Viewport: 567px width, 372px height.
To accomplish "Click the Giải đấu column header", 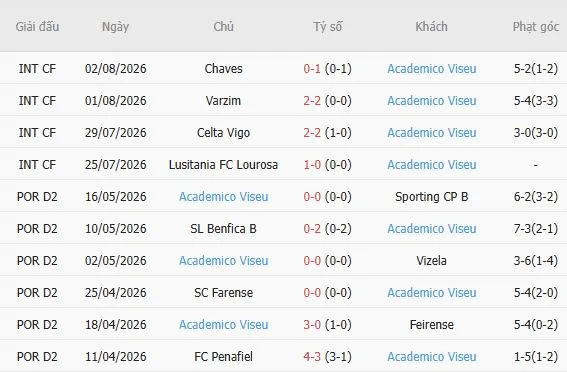I will coord(37,26).
